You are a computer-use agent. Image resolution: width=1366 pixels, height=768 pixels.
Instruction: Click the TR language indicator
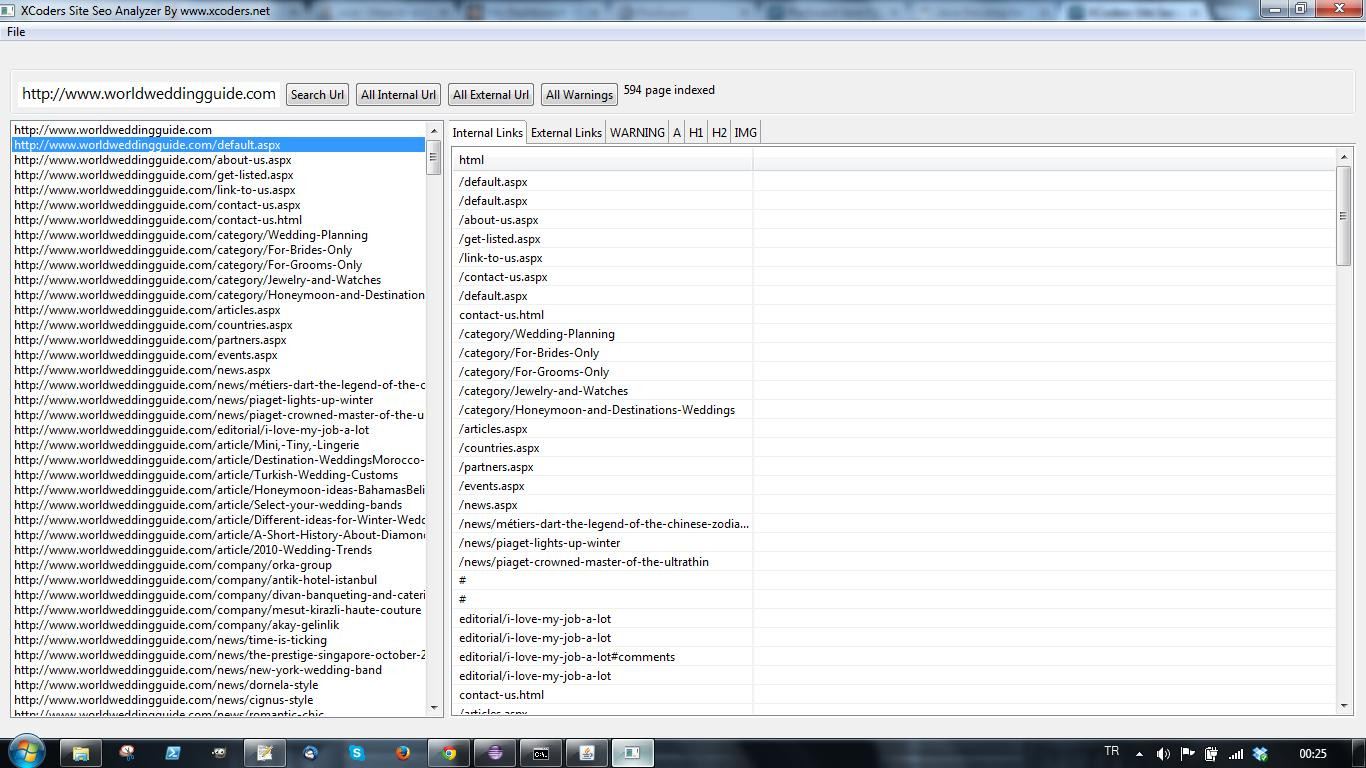pyautogui.click(x=1112, y=751)
